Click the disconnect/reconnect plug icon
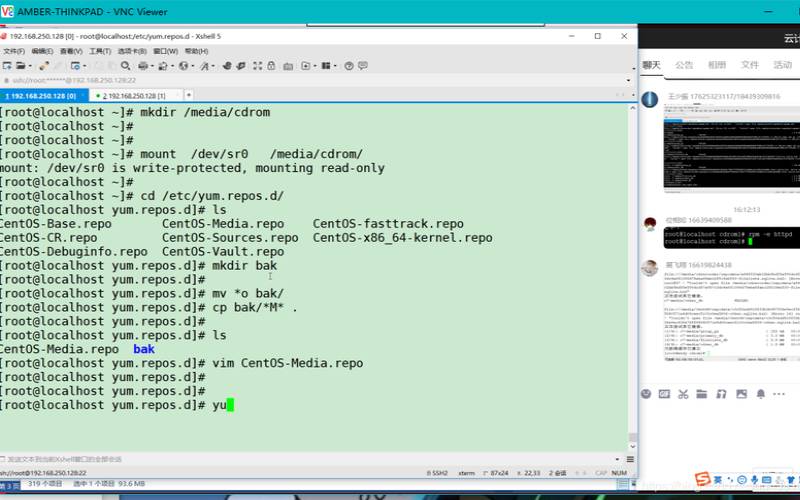Viewport: 800px width, 500px height. click(44, 66)
